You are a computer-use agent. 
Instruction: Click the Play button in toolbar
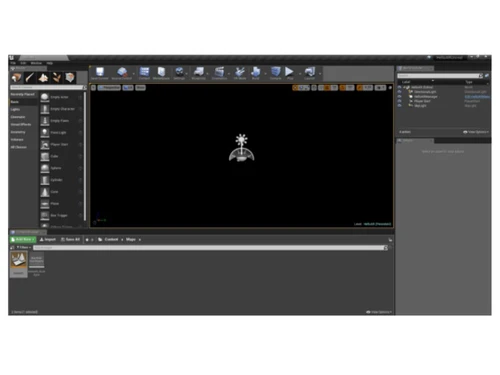tap(289, 72)
